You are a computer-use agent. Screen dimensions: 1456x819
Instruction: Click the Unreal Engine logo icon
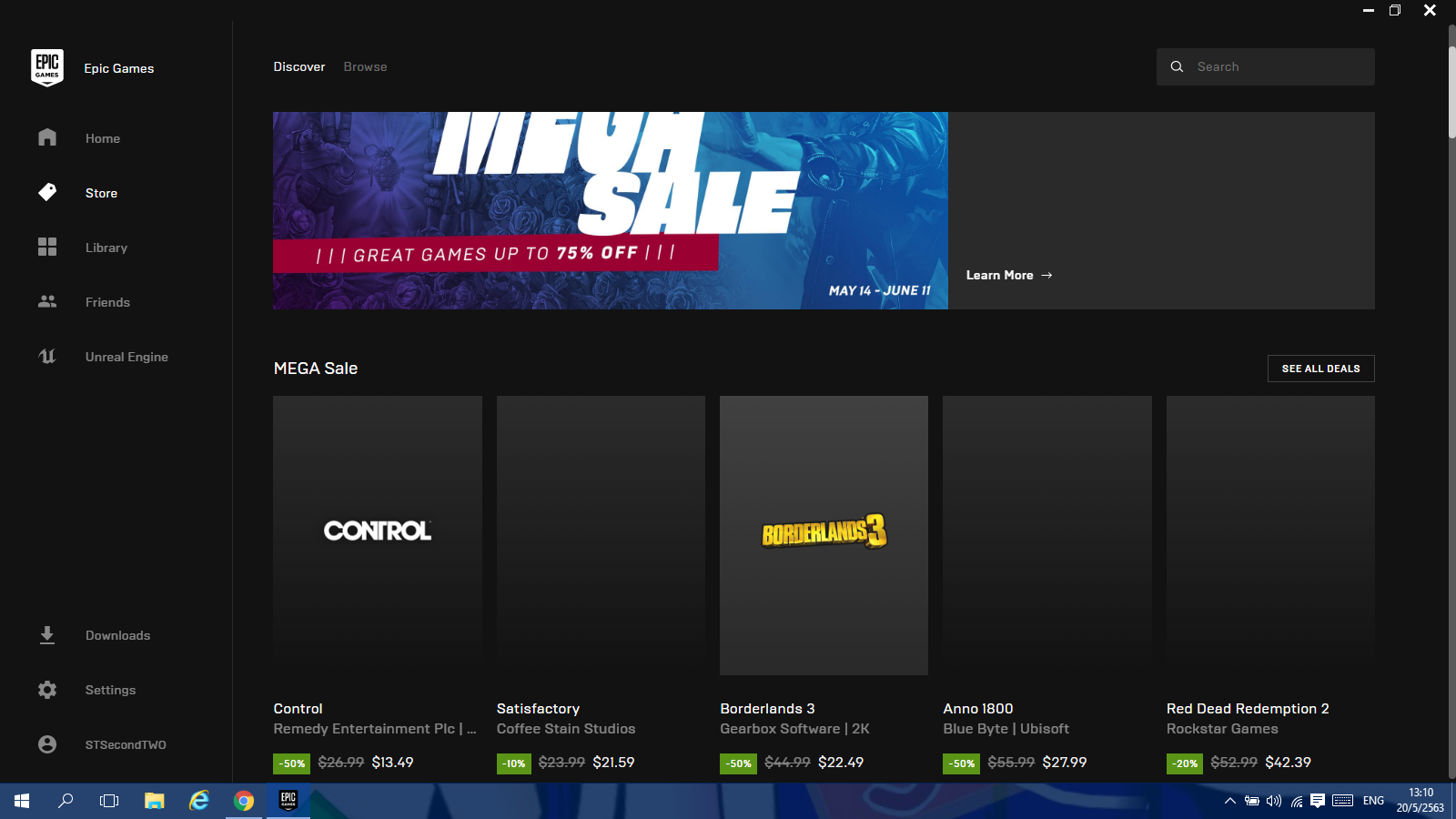[47, 356]
